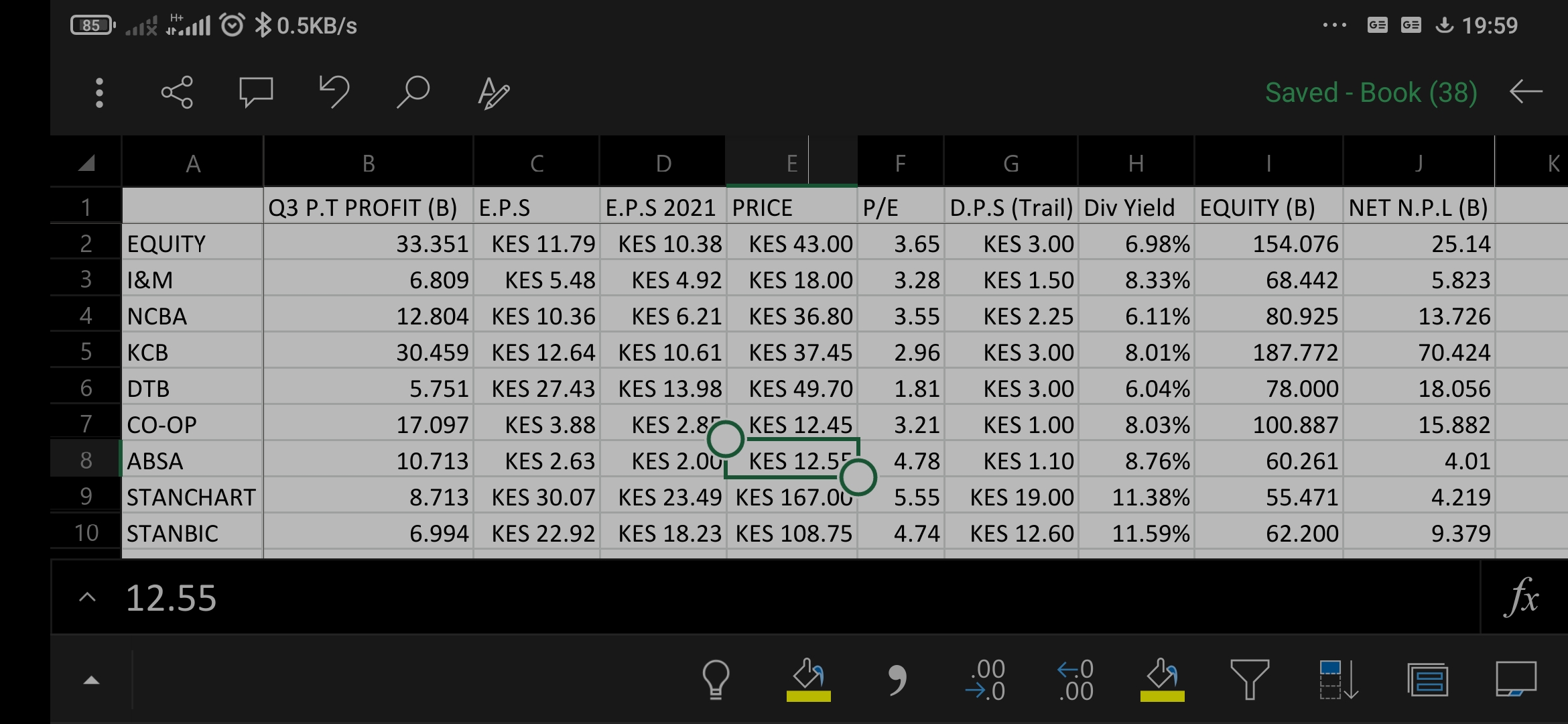Select all cells via corner triangle
1568x724 pixels.
point(86,163)
